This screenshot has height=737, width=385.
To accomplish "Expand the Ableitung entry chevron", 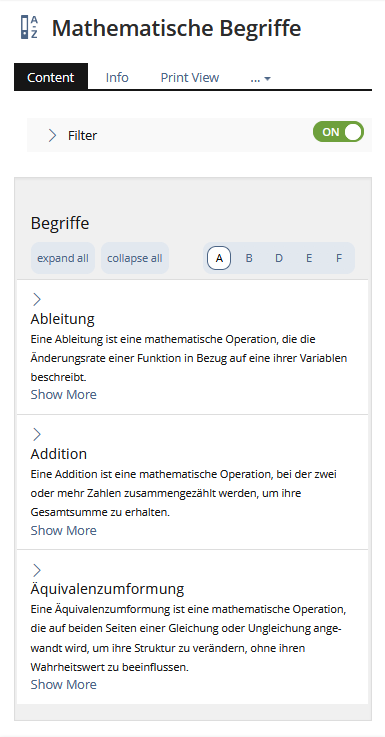I will [x=37, y=299].
